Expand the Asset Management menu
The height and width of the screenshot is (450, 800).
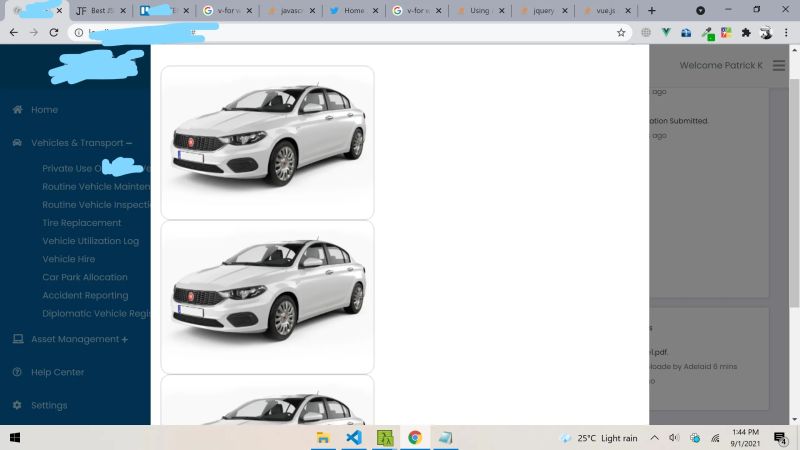pos(80,339)
